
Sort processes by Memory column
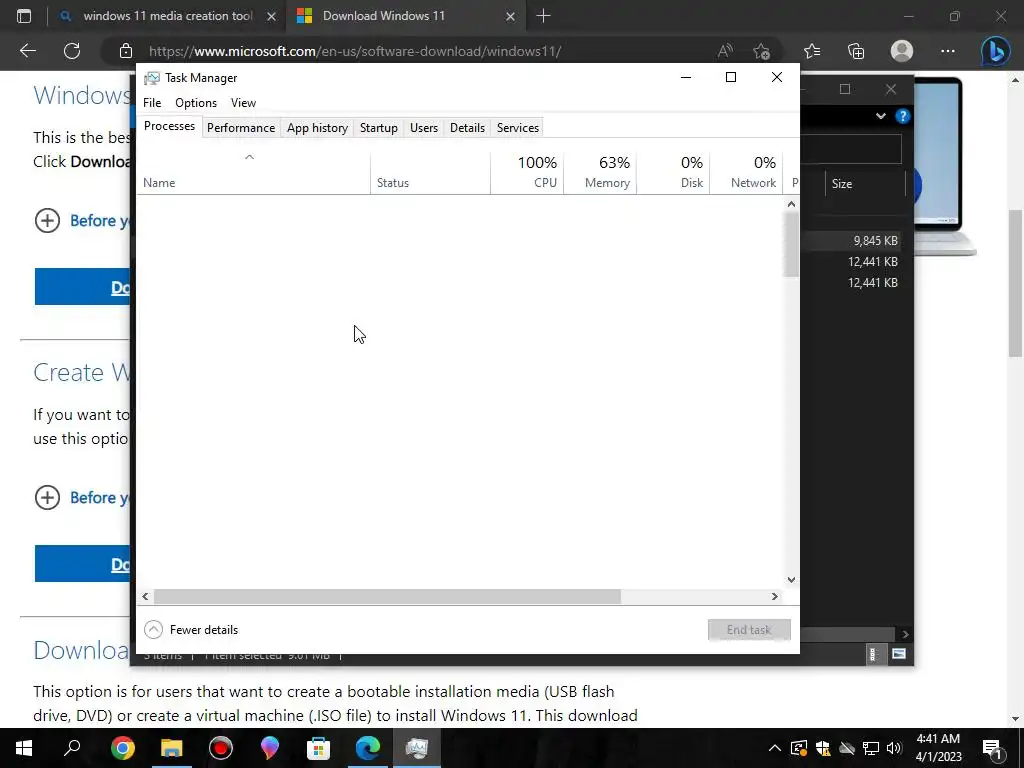tap(600, 173)
